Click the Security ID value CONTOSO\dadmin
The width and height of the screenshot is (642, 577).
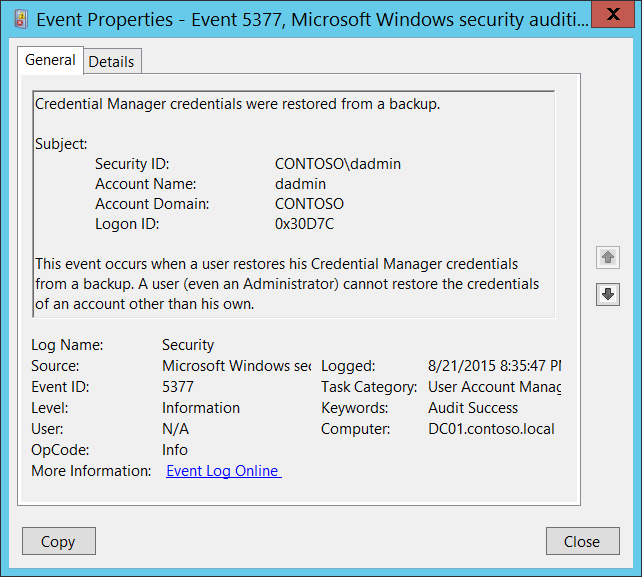(338, 164)
